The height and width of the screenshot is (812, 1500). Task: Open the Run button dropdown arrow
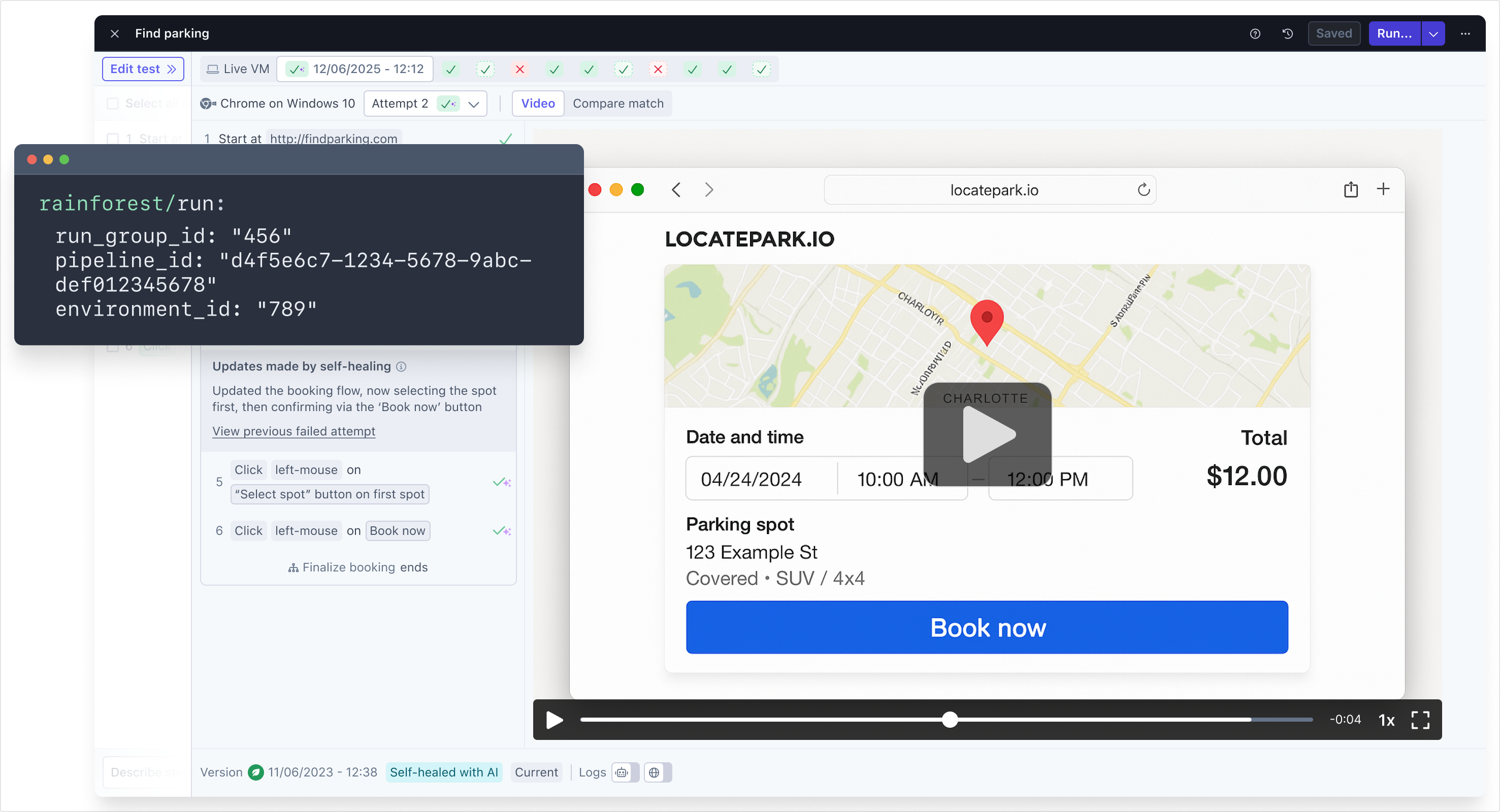(x=1433, y=34)
